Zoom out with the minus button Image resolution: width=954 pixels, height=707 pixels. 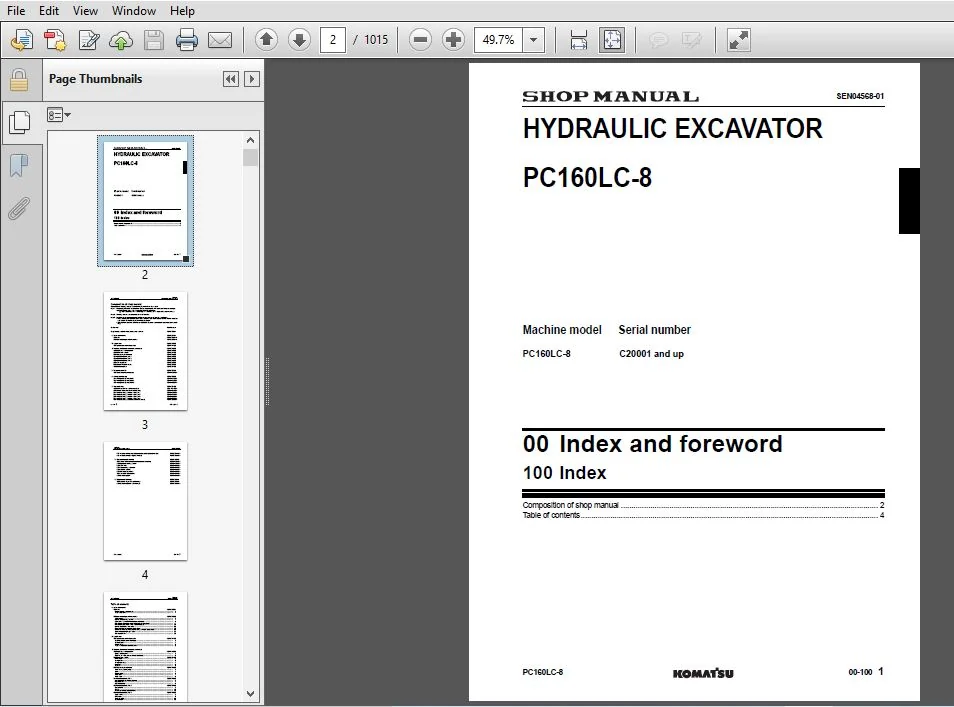tap(420, 40)
